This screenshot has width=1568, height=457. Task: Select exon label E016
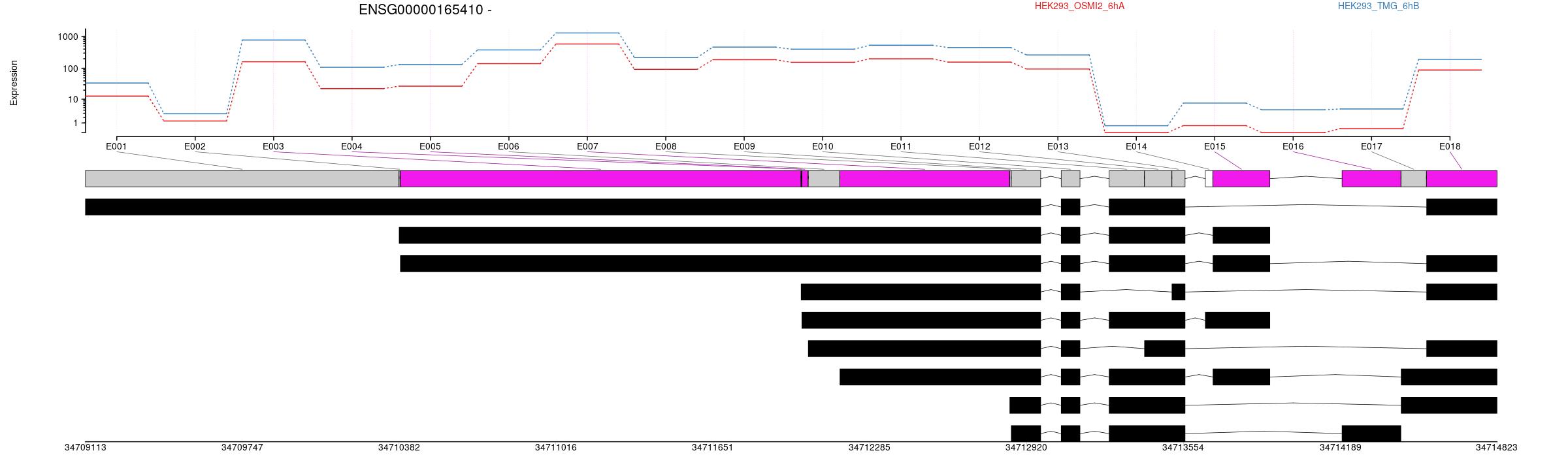pyautogui.click(x=1293, y=146)
